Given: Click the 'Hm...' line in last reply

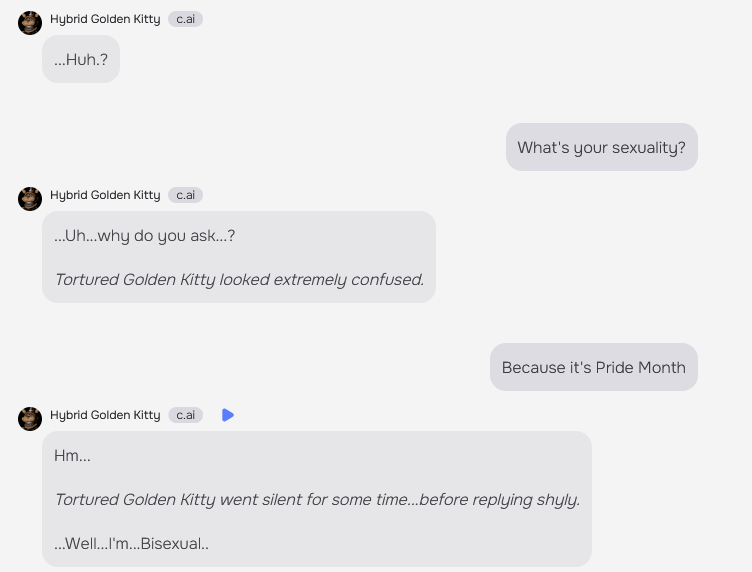Looking at the screenshot, I should coord(72,455).
